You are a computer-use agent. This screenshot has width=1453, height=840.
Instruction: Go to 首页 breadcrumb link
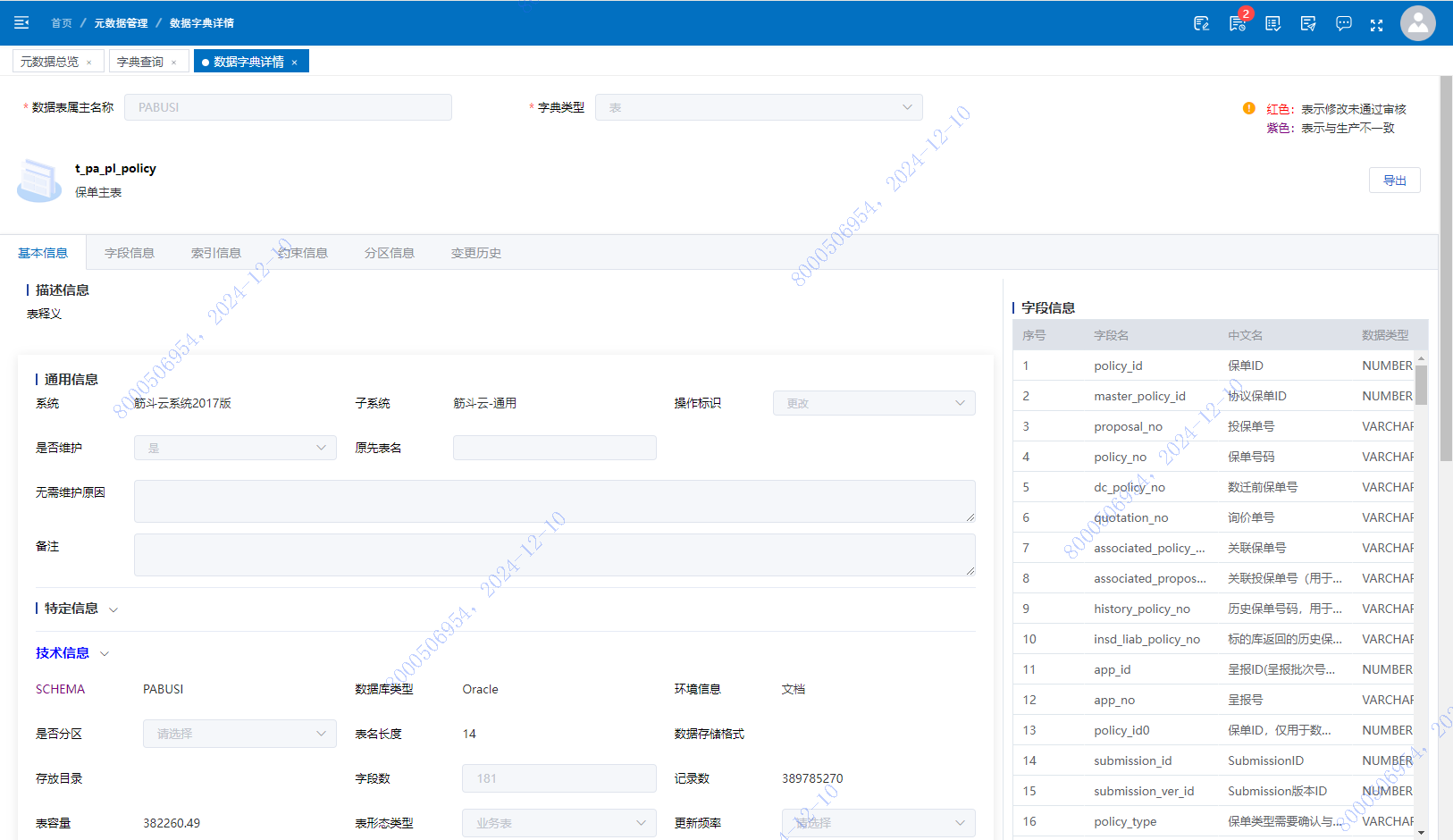tap(62, 23)
